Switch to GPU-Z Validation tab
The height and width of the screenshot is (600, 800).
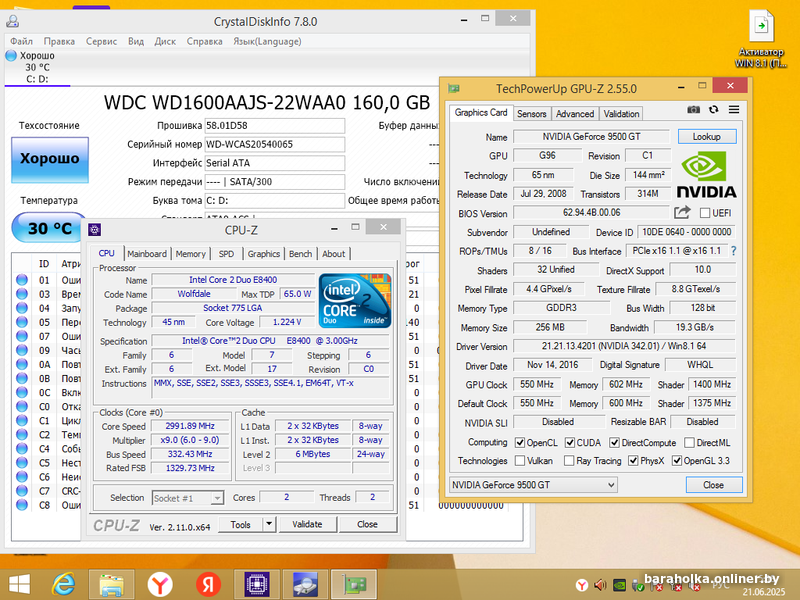[x=621, y=114]
